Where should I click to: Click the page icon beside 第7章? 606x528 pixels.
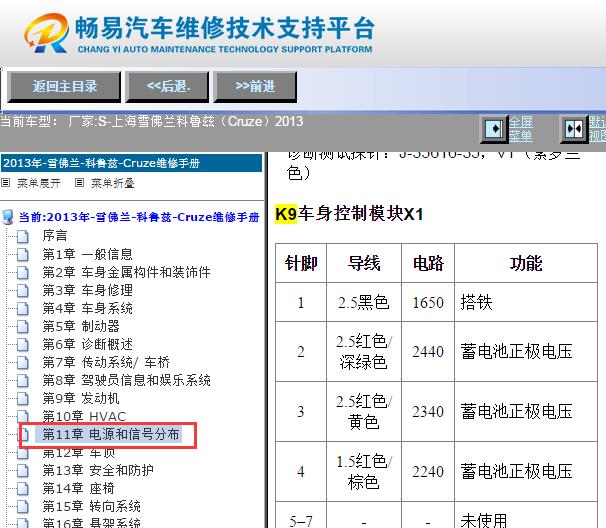tap(23, 363)
